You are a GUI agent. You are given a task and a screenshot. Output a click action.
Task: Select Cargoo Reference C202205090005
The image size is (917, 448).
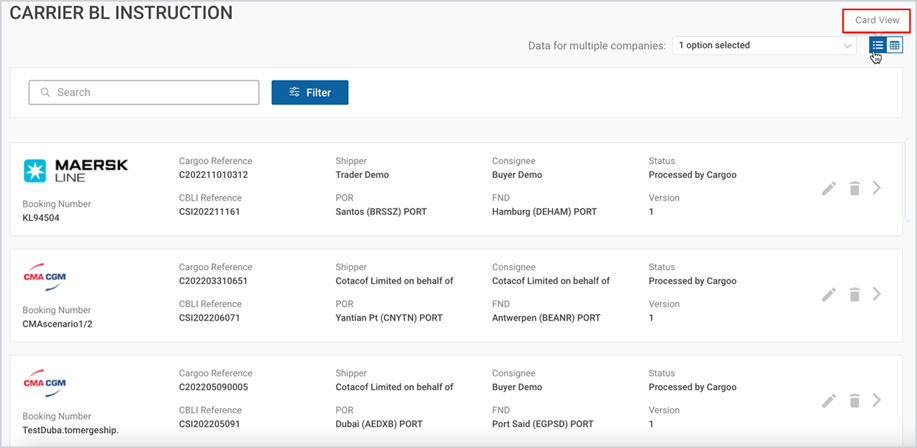click(x=213, y=387)
